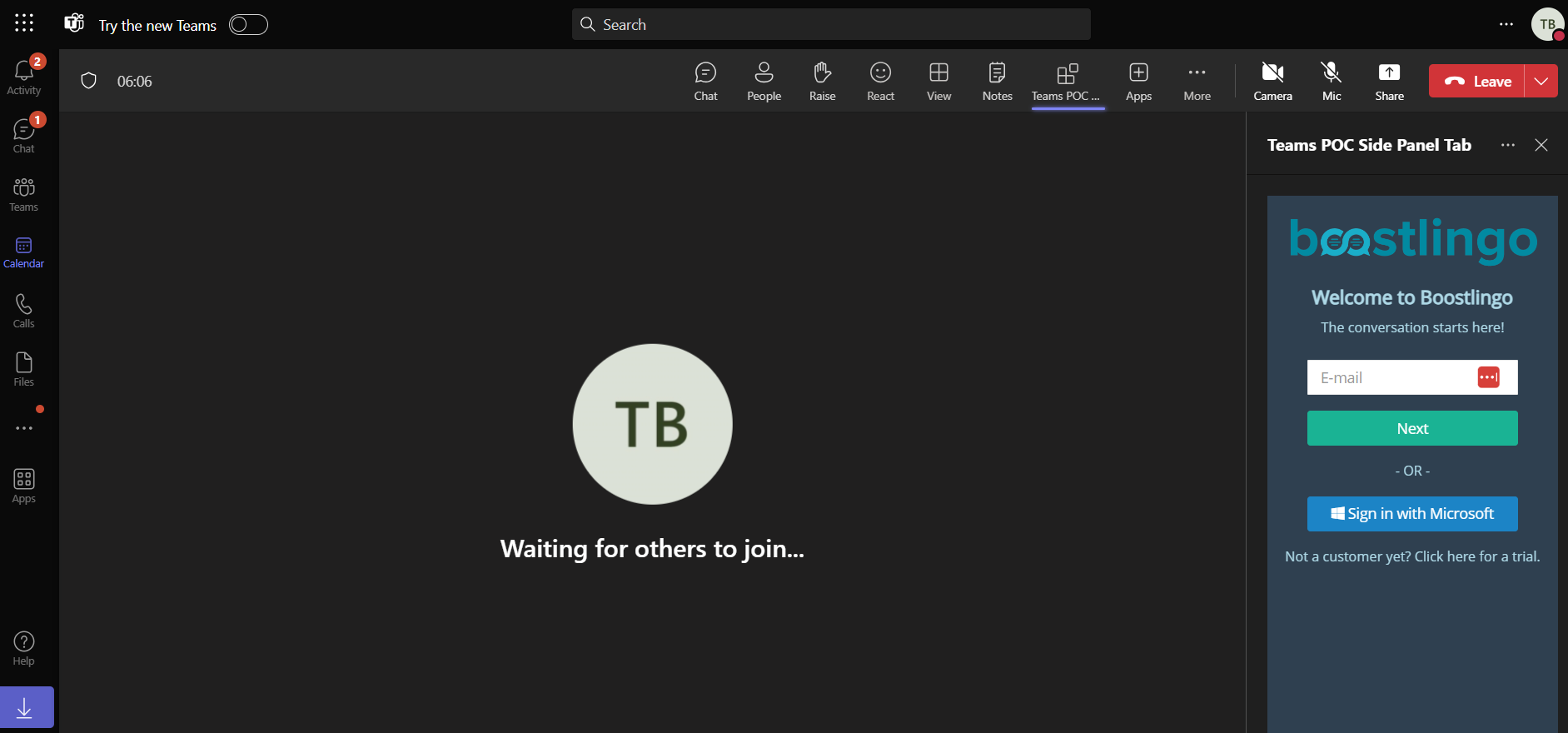Open the View layout options
This screenshot has width=1568, height=733.
[x=938, y=82]
